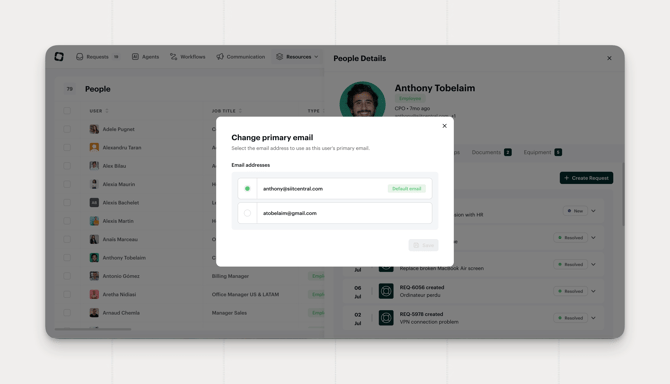The image size is (670, 384).
Task: Check the box for Anais Marceau
Action: [x=67, y=239]
